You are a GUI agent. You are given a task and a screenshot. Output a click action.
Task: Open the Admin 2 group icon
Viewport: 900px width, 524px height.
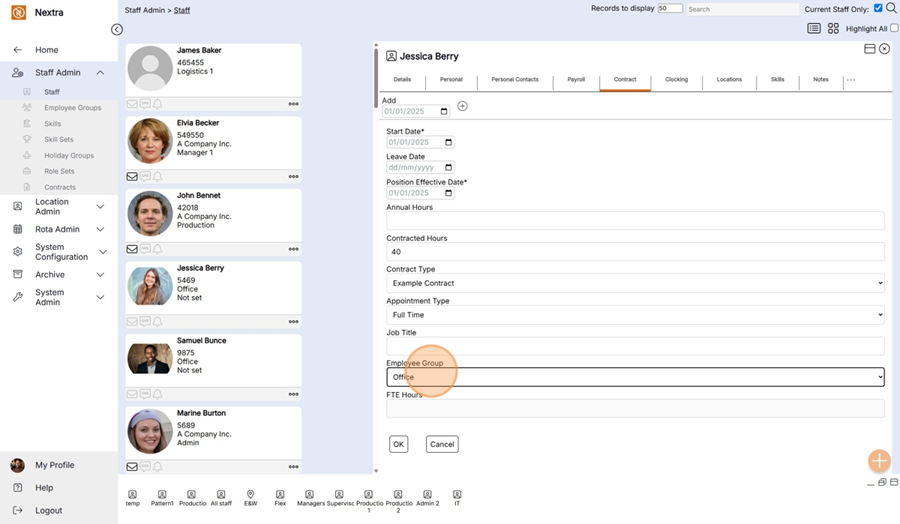(x=427, y=494)
